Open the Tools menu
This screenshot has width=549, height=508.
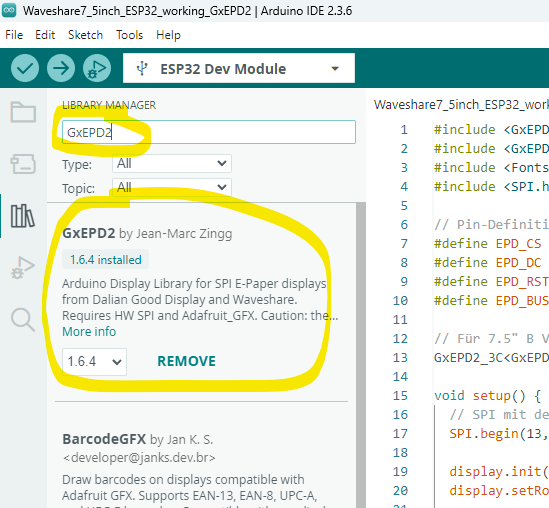(x=130, y=35)
